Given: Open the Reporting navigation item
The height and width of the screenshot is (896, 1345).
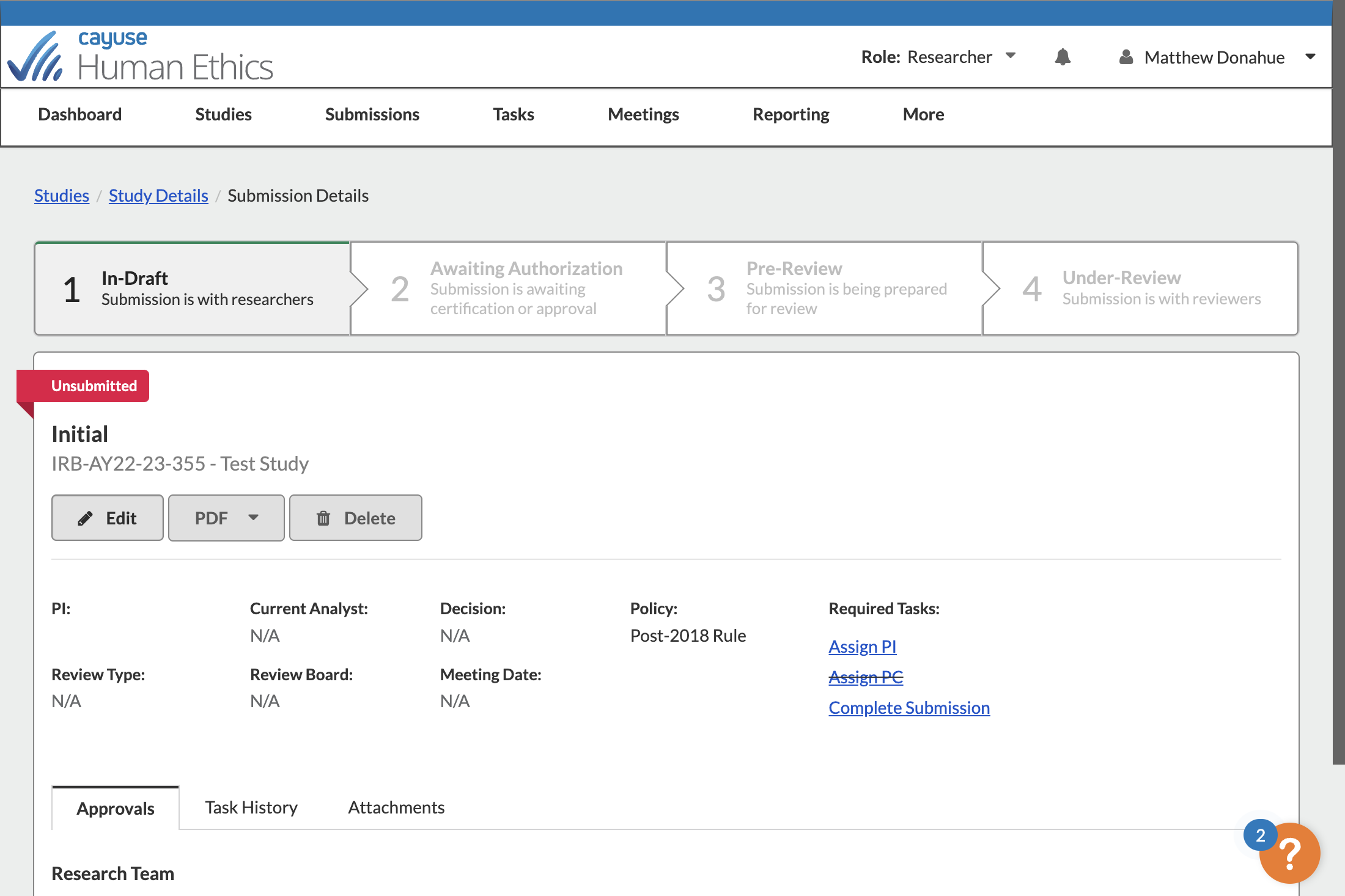Looking at the screenshot, I should tap(790, 114).
